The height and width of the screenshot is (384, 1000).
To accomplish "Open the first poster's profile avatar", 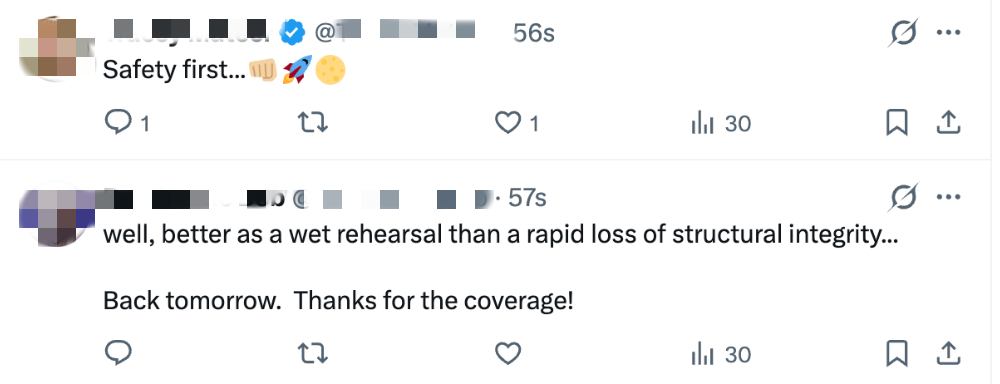I will click(x=57, y=48).
